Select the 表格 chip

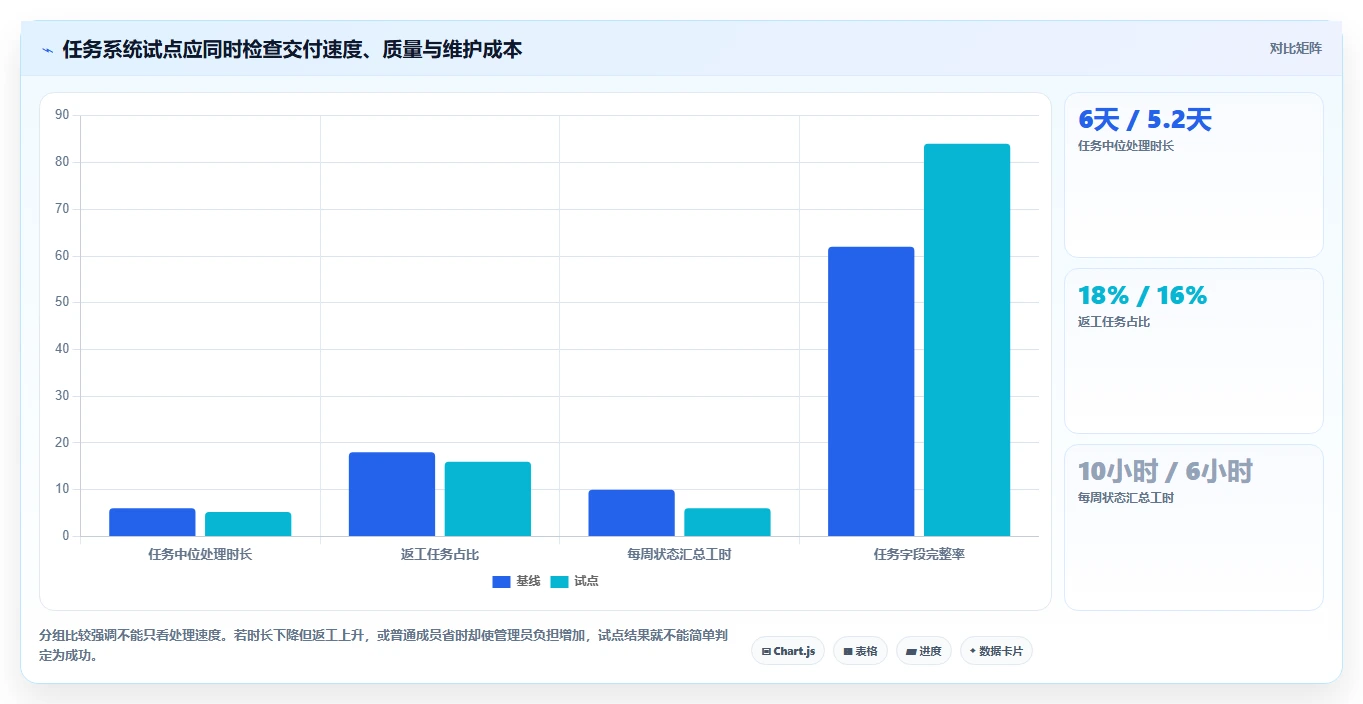point(860,651)
